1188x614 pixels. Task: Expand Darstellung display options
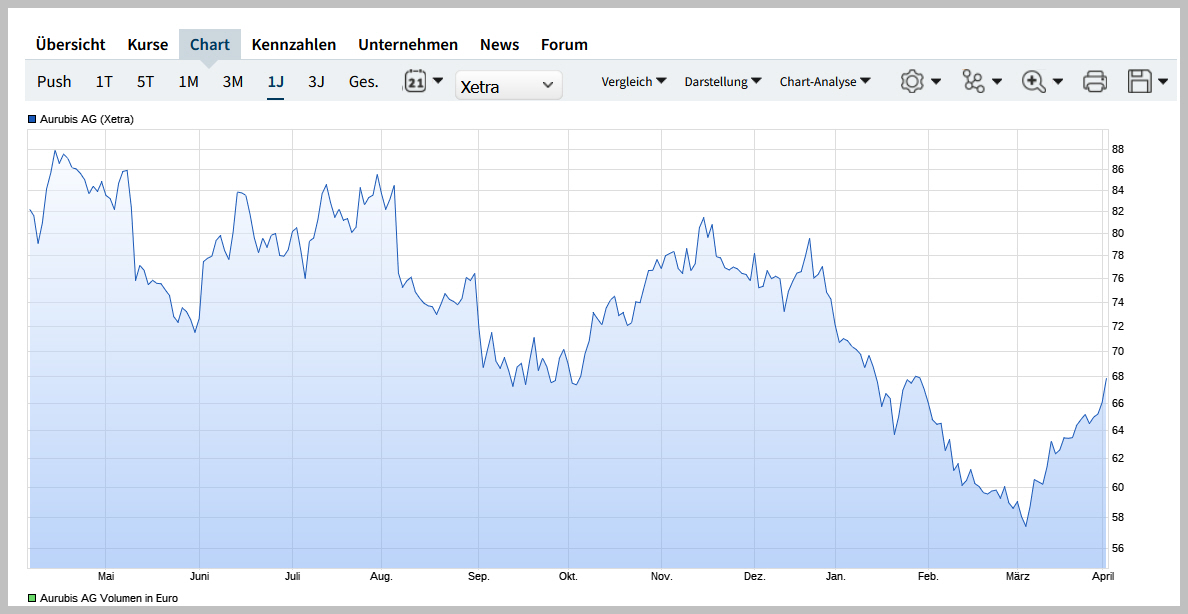click(722, 81)
